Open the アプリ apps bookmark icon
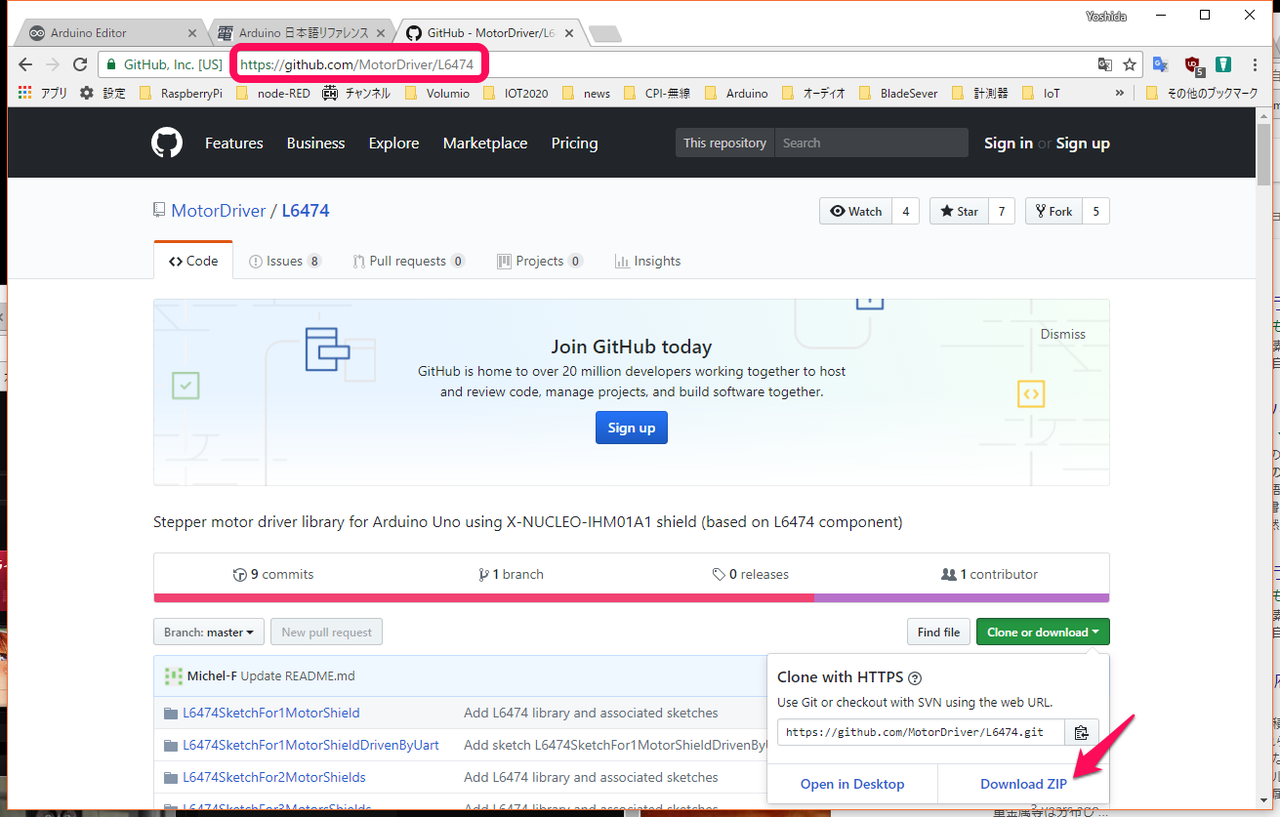The height and width of the screenshot is (817, 1280). click(x=43, y=93)
